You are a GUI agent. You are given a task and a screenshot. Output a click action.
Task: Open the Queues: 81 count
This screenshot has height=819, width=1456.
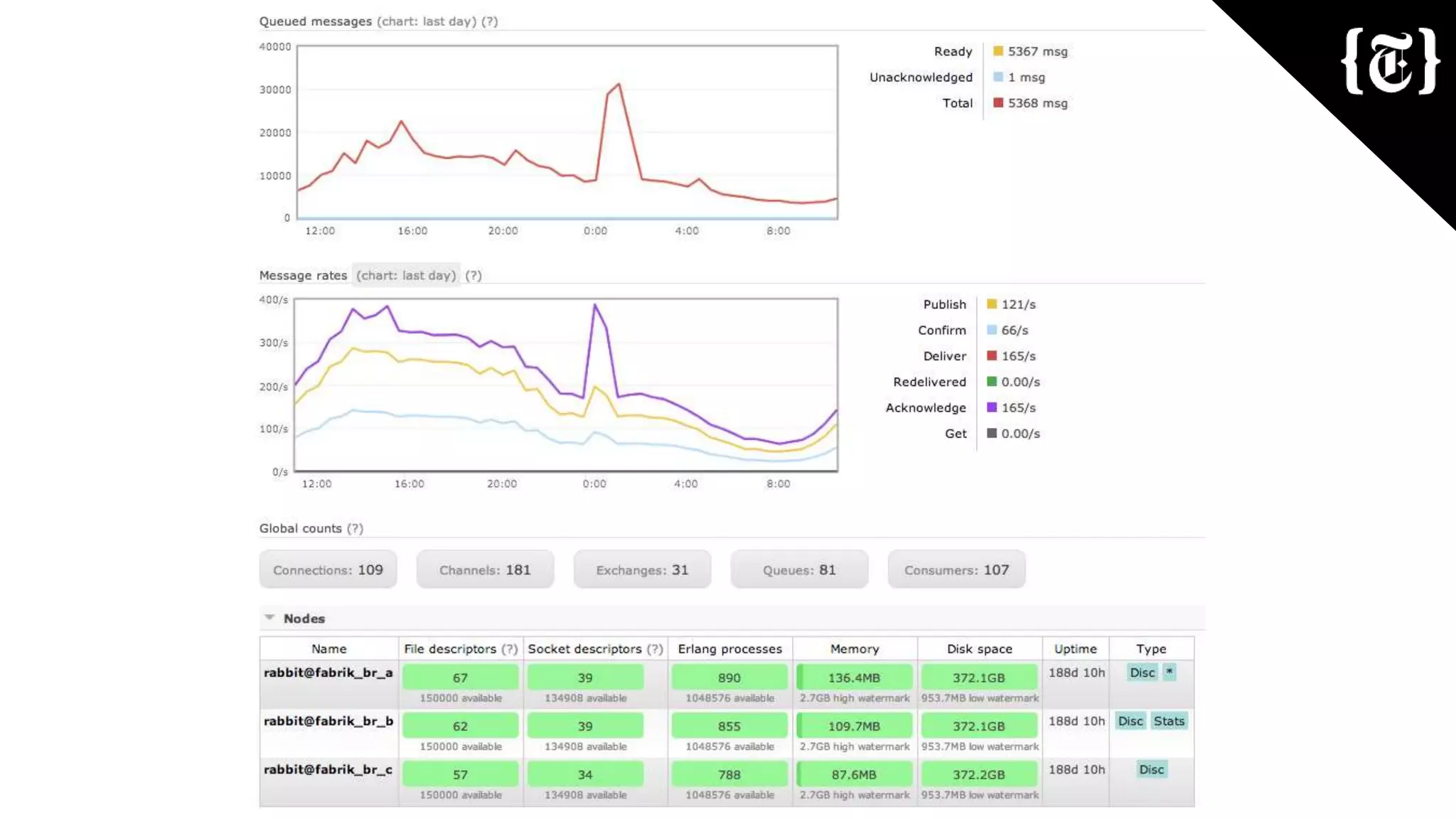[x=799, y=569]
